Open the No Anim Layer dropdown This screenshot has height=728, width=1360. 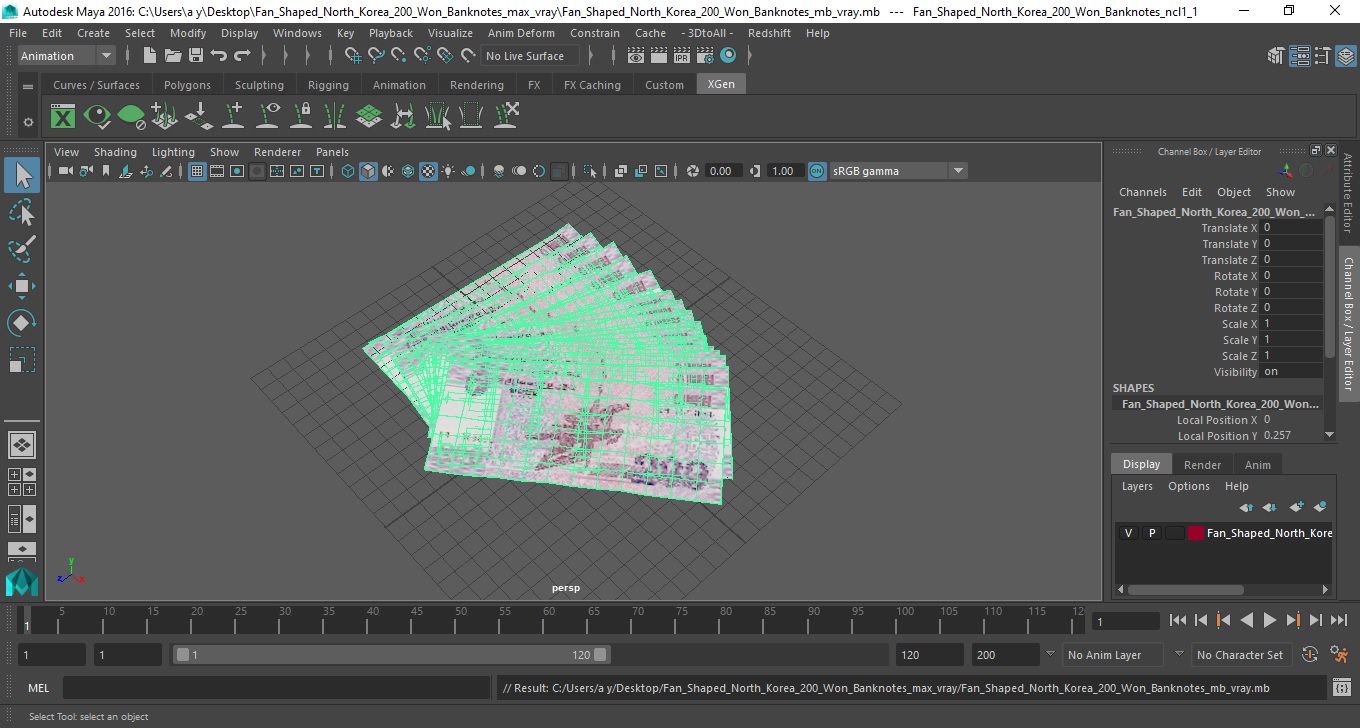(x=1111, y=655)
